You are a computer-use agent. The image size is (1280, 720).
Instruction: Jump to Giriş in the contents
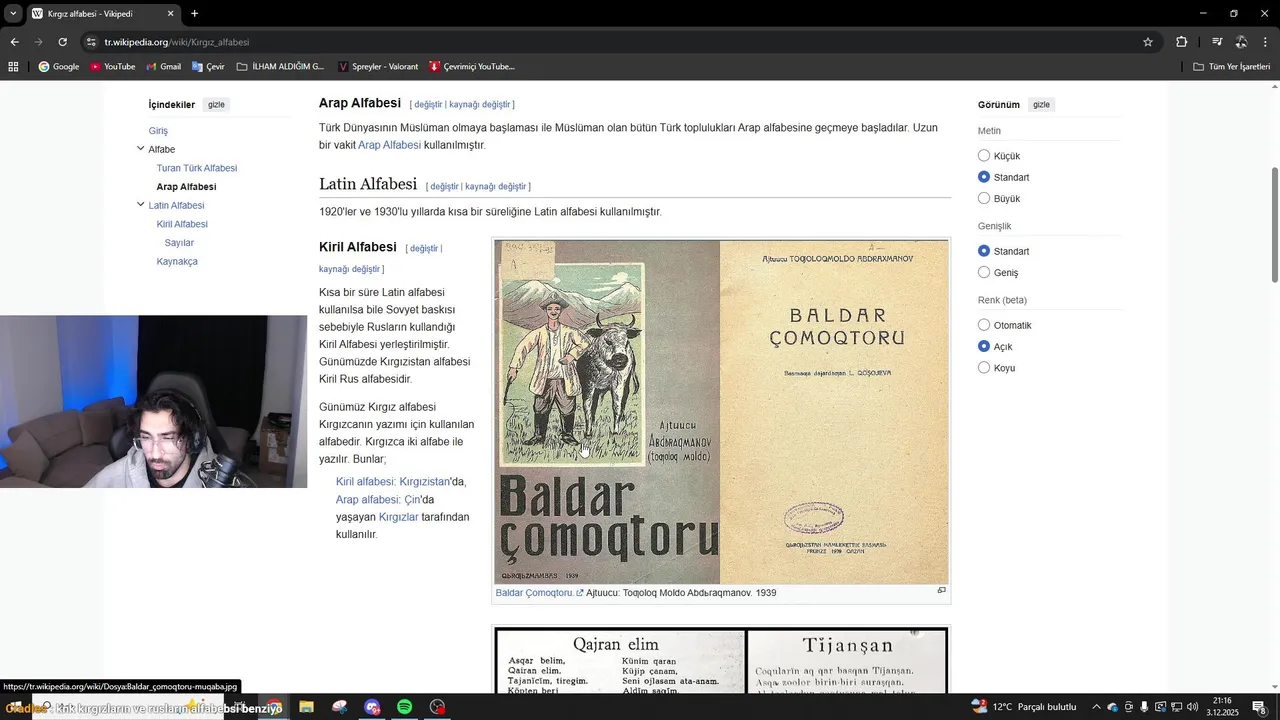click(x=158, y=131)
